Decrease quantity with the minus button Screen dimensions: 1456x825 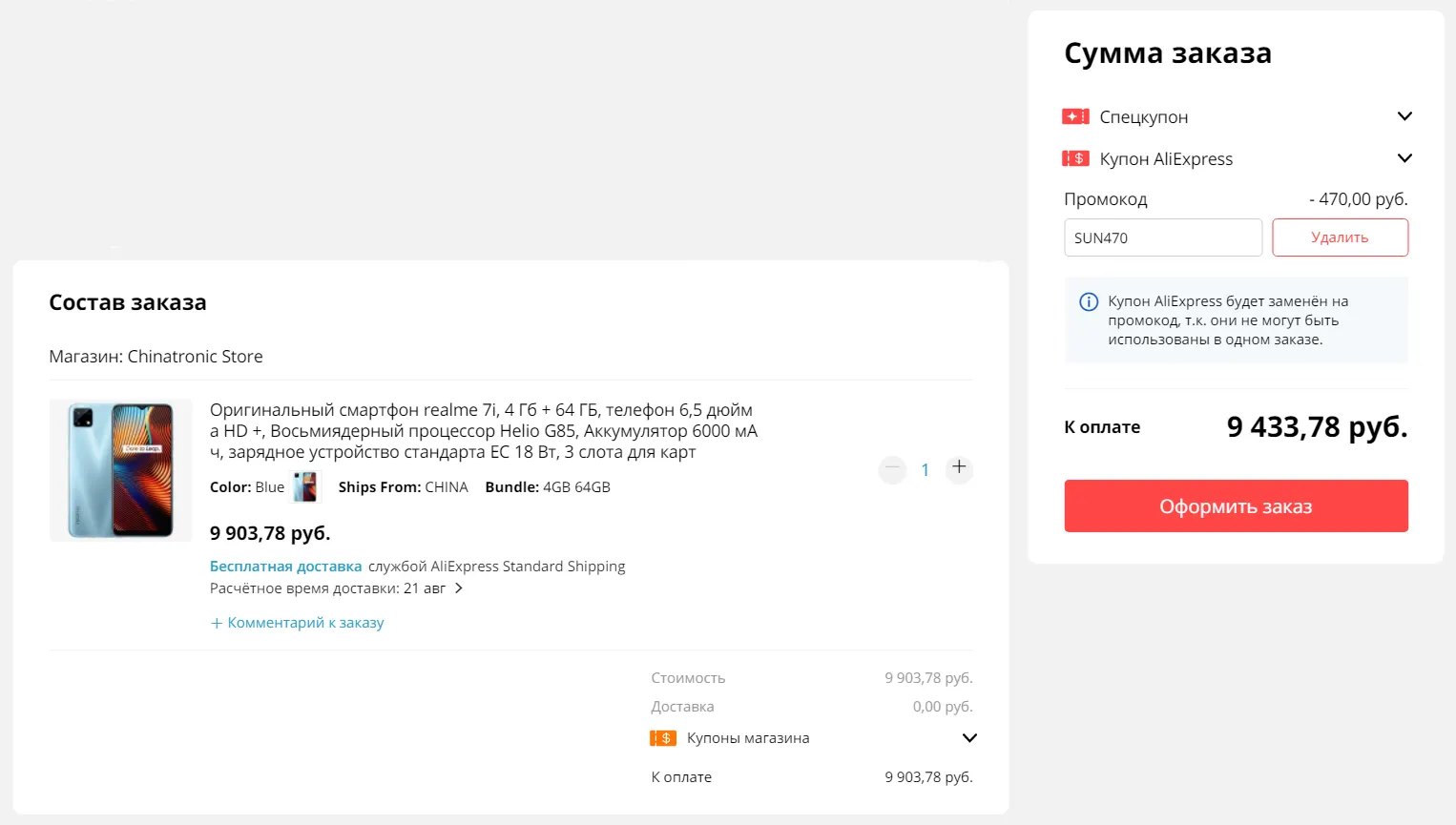[x=892, y=469]
